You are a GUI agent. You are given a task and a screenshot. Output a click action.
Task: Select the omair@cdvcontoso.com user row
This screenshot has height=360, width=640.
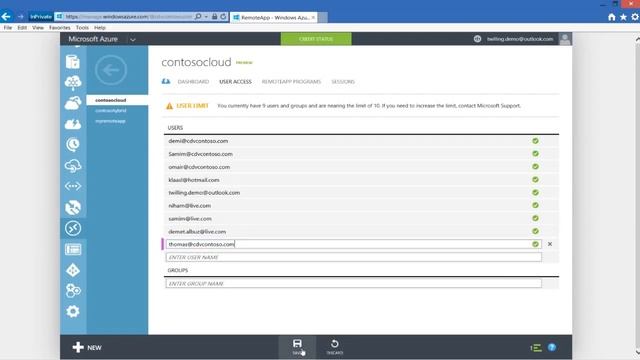[x=361, y=167]
